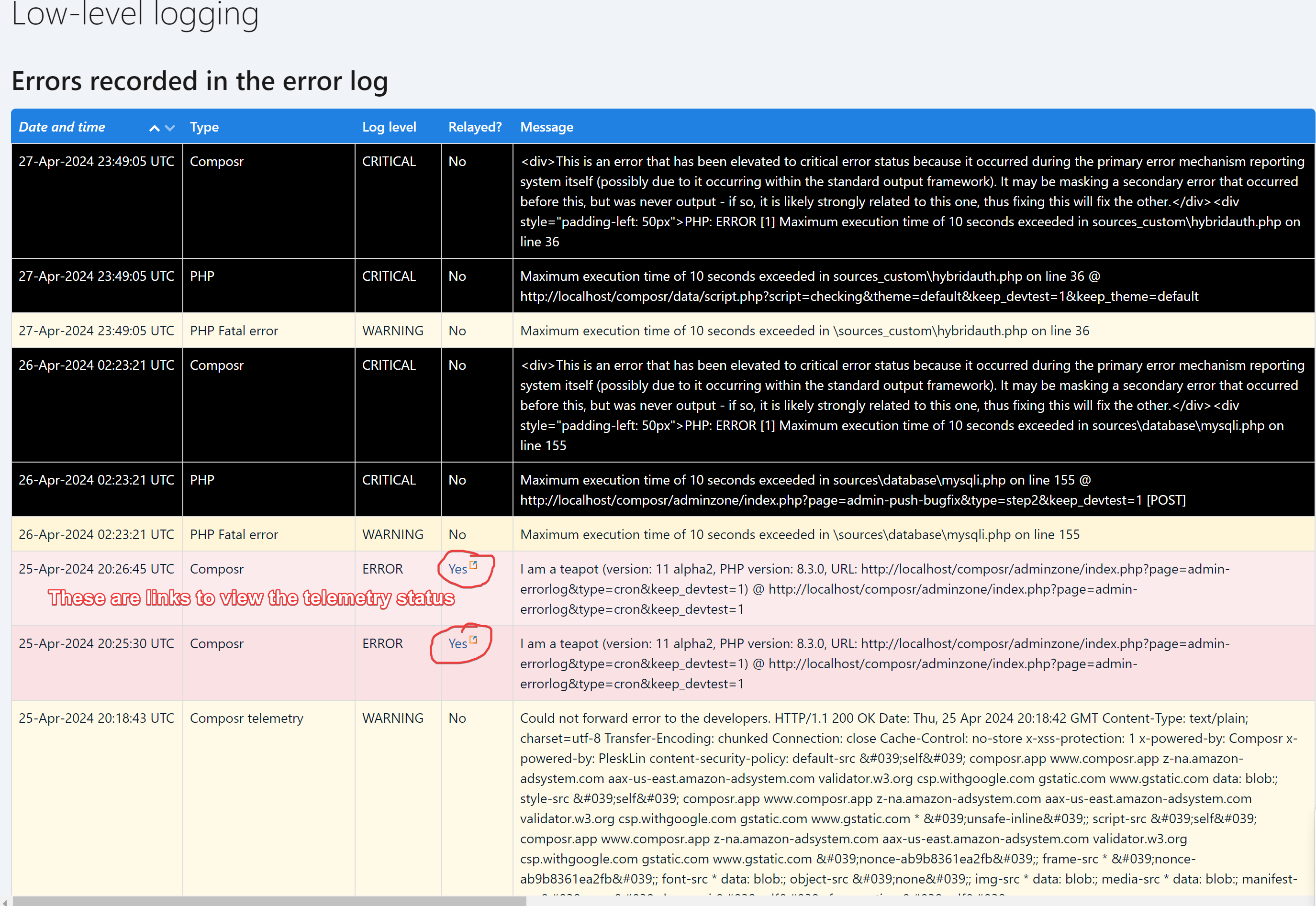Select 'I am a teapot' message at 20:26:45
Viewport: 1316px width, 906px height.
875,589
